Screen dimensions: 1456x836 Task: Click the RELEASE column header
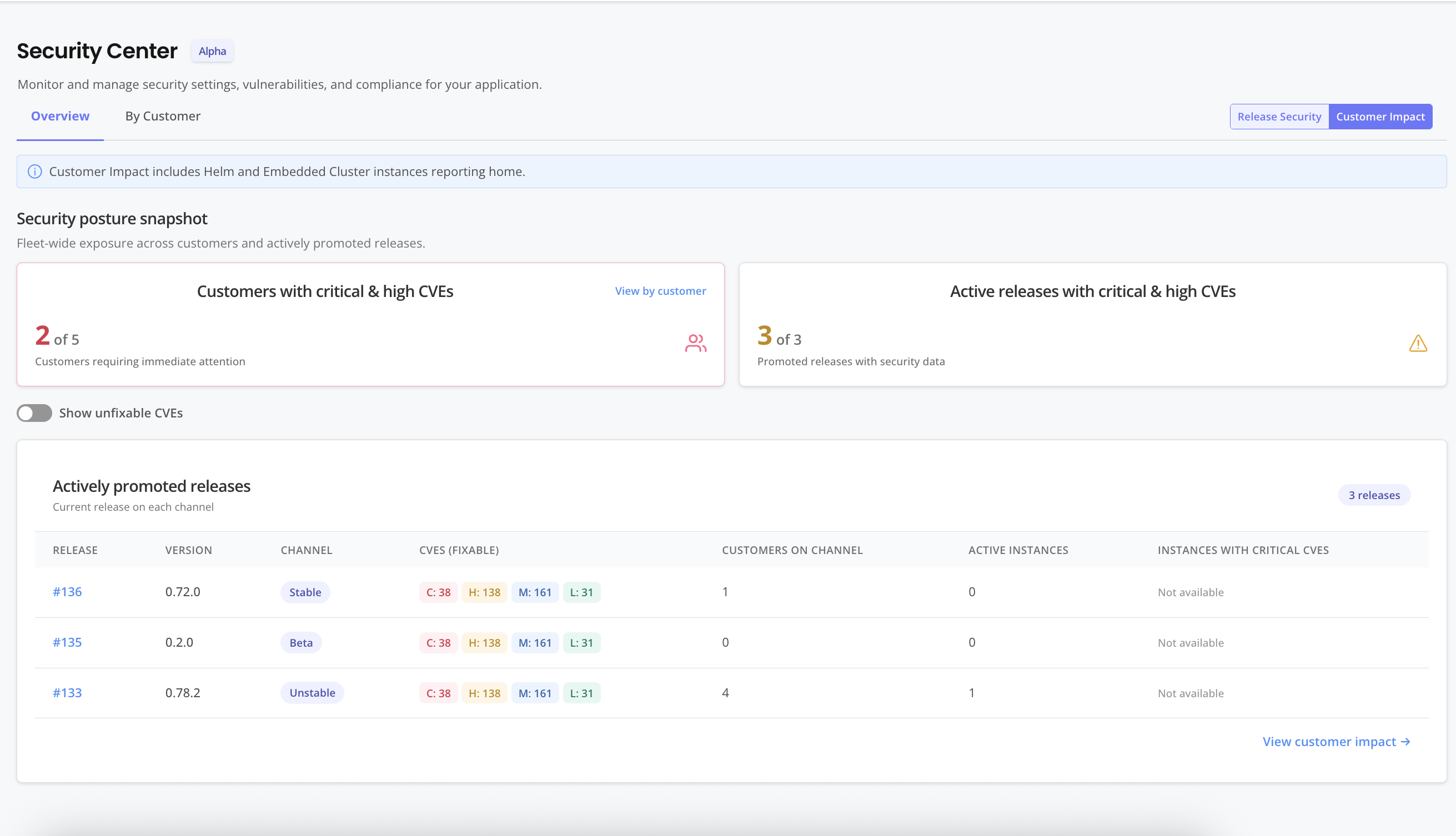tap(75, 550)
